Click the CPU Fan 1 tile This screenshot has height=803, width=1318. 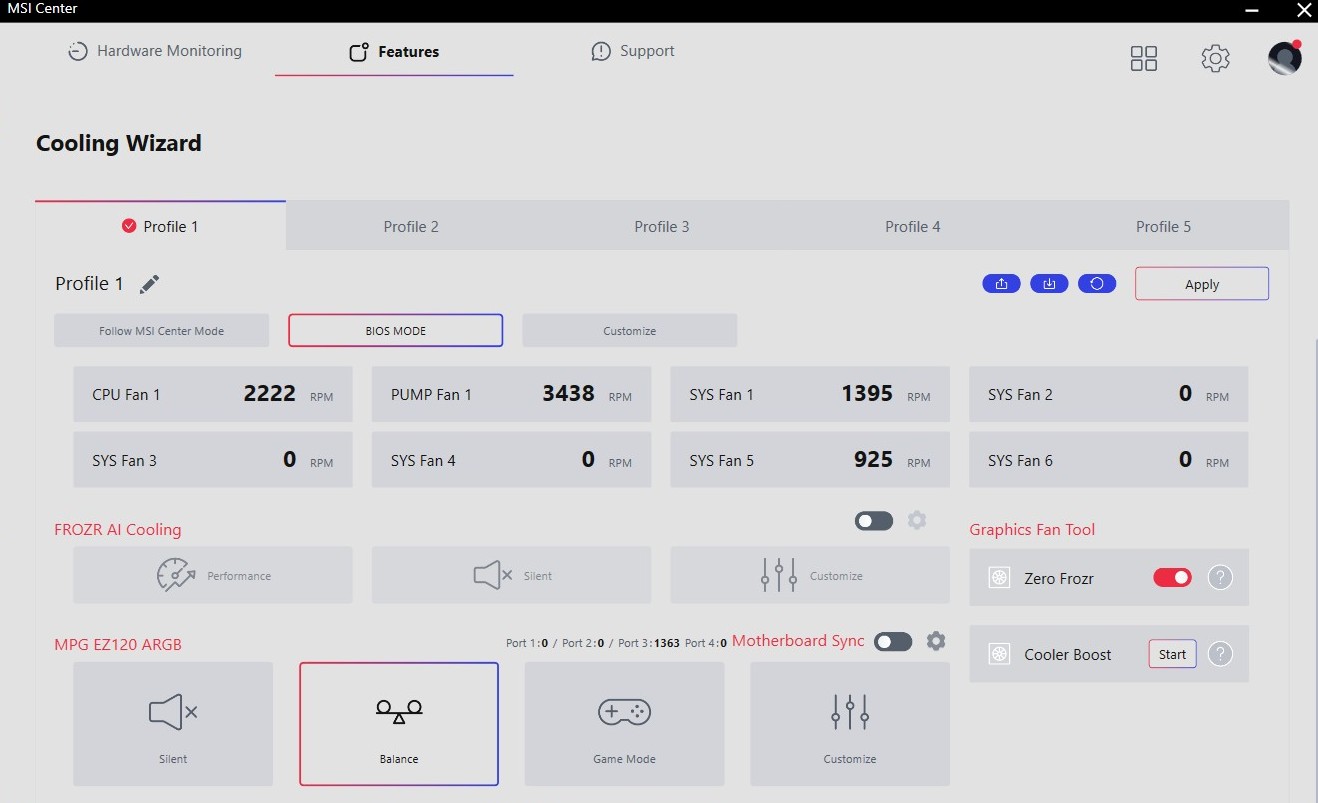coord(213,394)
